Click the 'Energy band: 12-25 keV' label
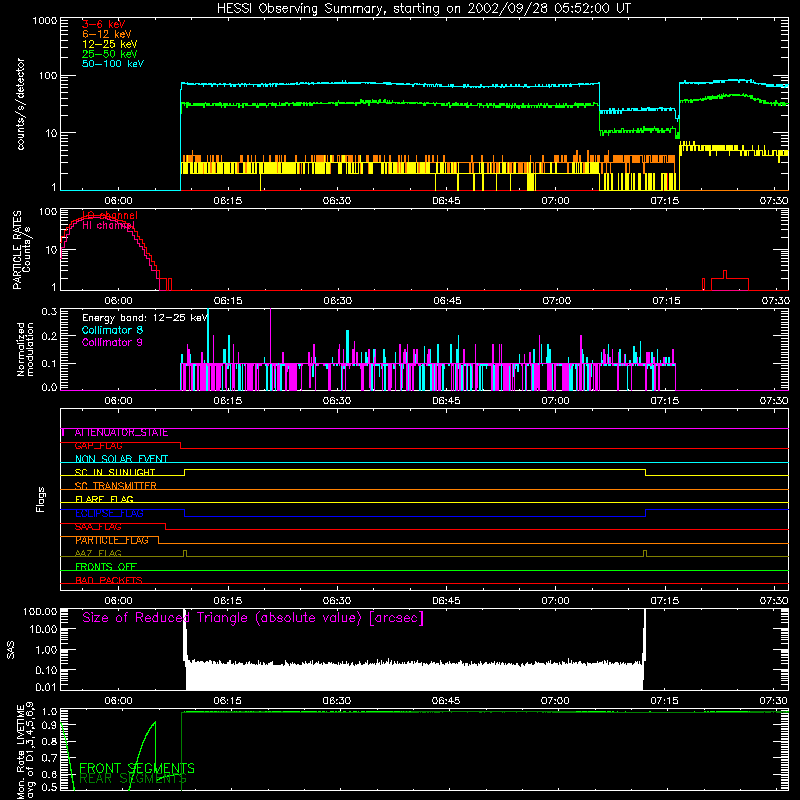Image resolution: width=800 pixels, height=800 pixels. [x=145, y=318]
